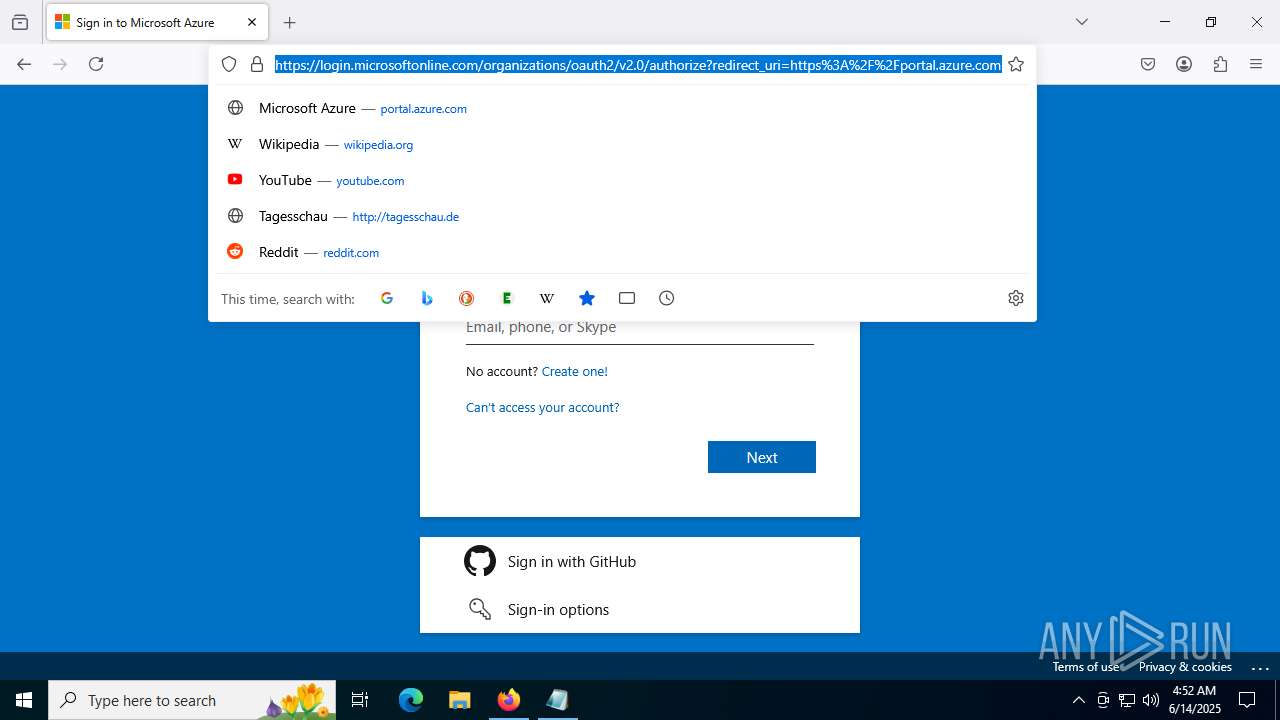Search this time with Ecosia

[507, 298]
